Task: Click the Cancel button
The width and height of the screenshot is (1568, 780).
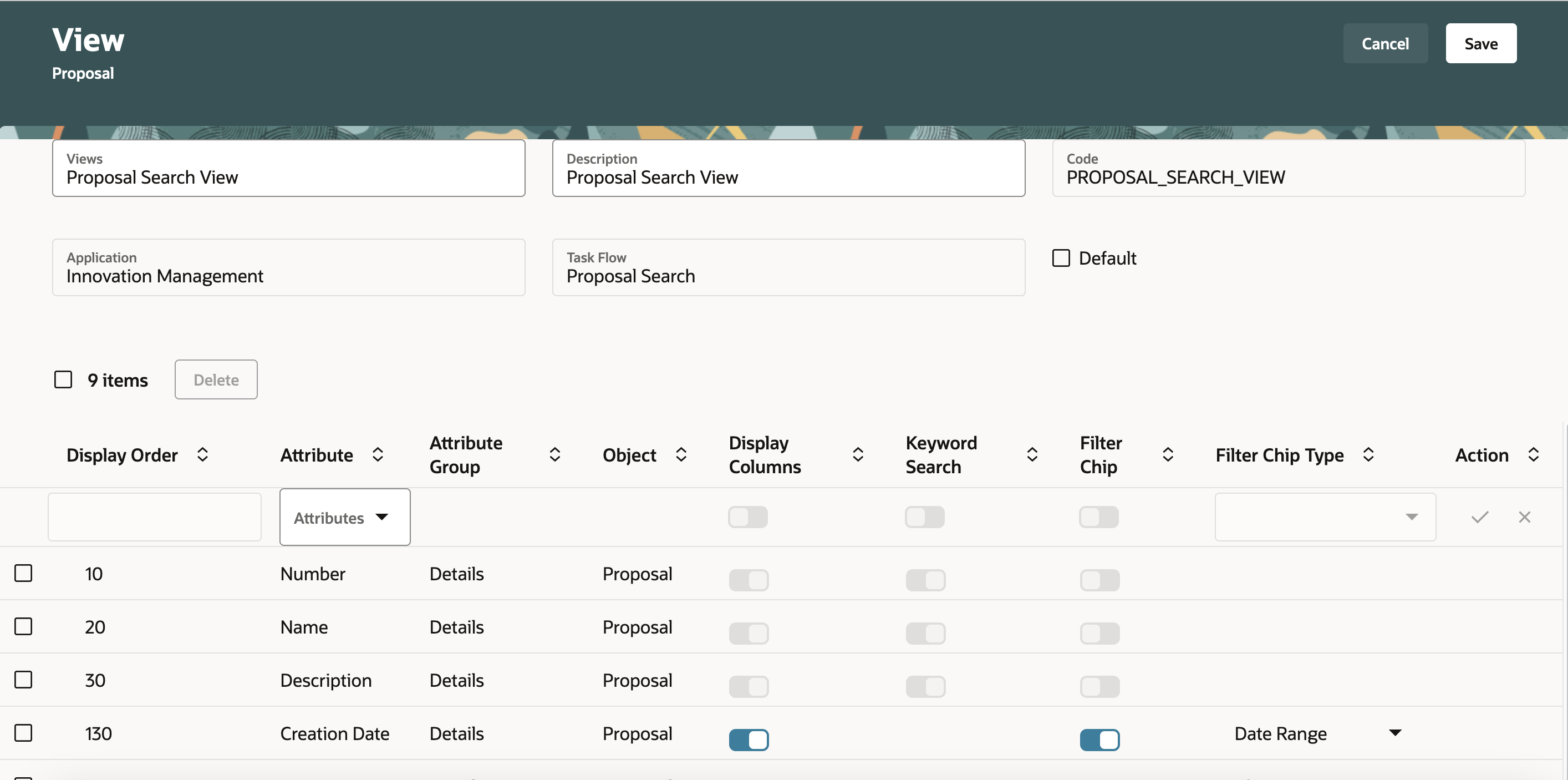Action: (x=1385, y=44)
